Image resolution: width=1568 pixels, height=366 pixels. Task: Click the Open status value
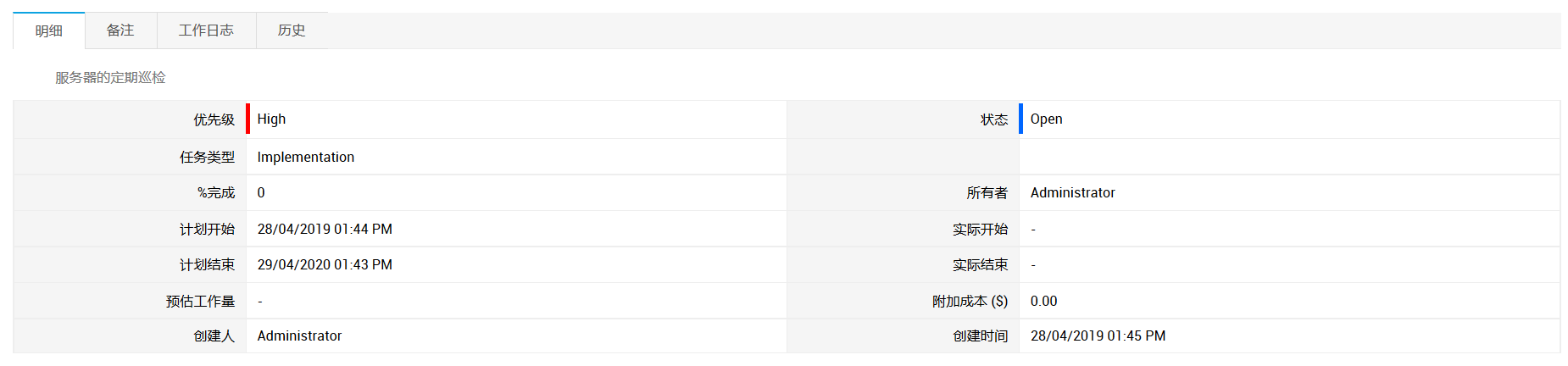[x=1046, y=119]
